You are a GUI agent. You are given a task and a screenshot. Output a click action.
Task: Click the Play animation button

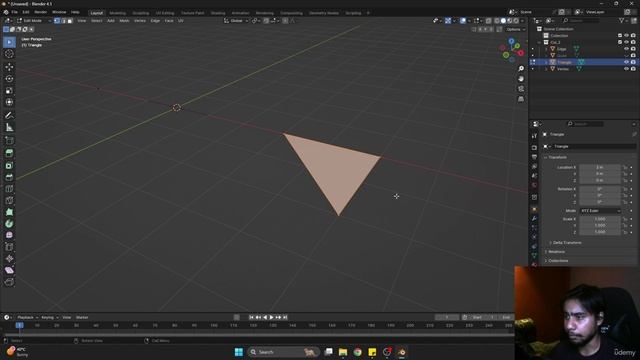(271, 317)
